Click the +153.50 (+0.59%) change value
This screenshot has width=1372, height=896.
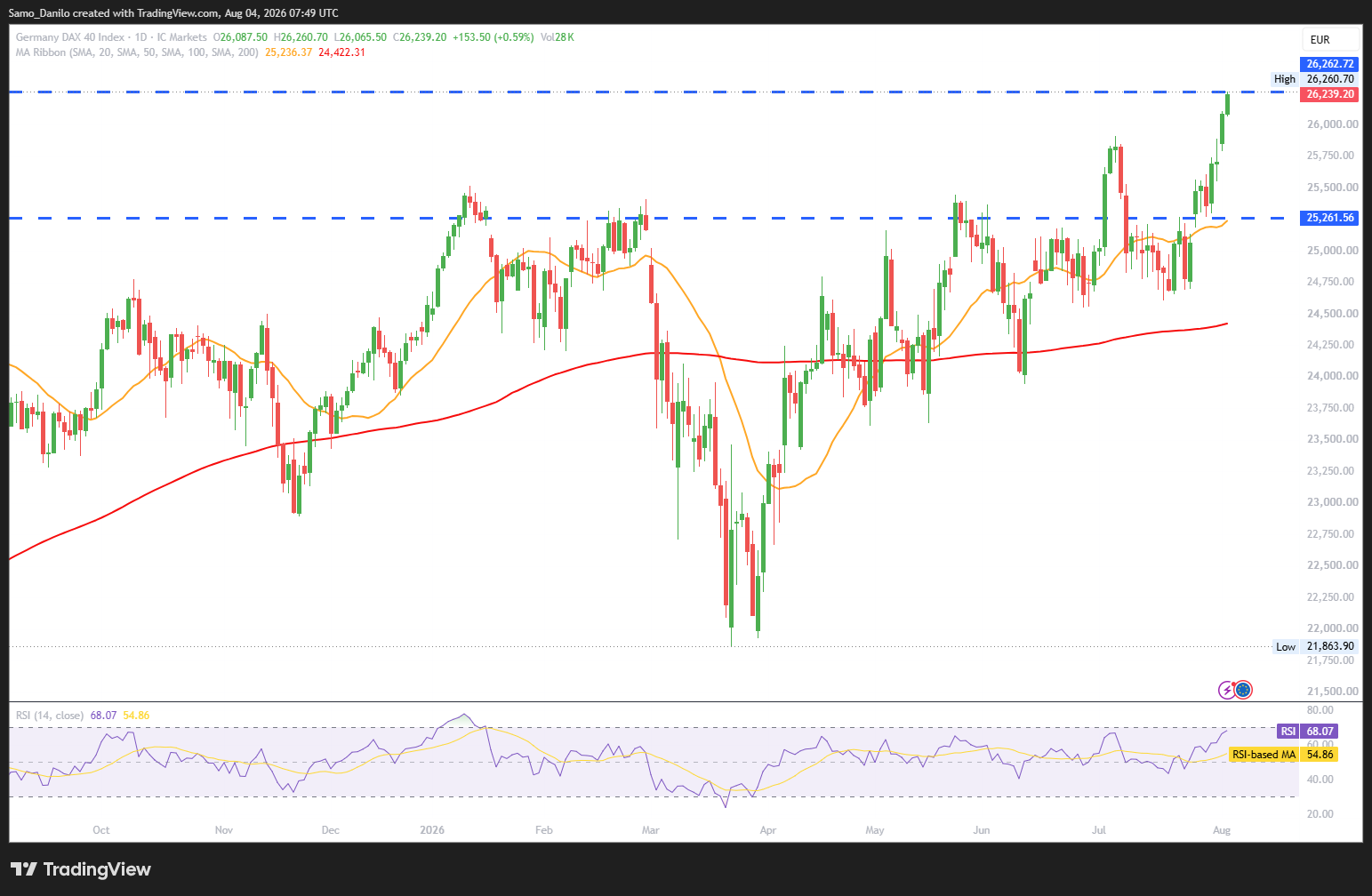493,37
